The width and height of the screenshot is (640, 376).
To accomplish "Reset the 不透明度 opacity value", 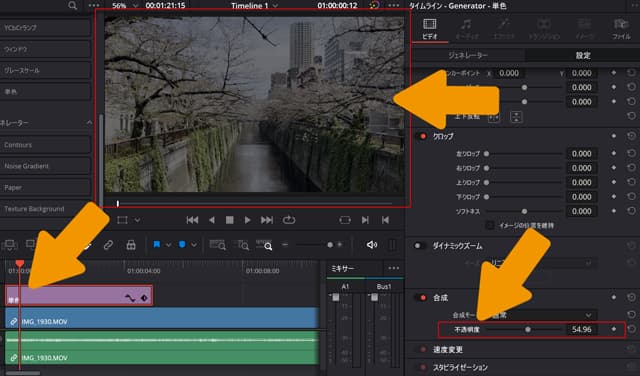I will [631, 329].
